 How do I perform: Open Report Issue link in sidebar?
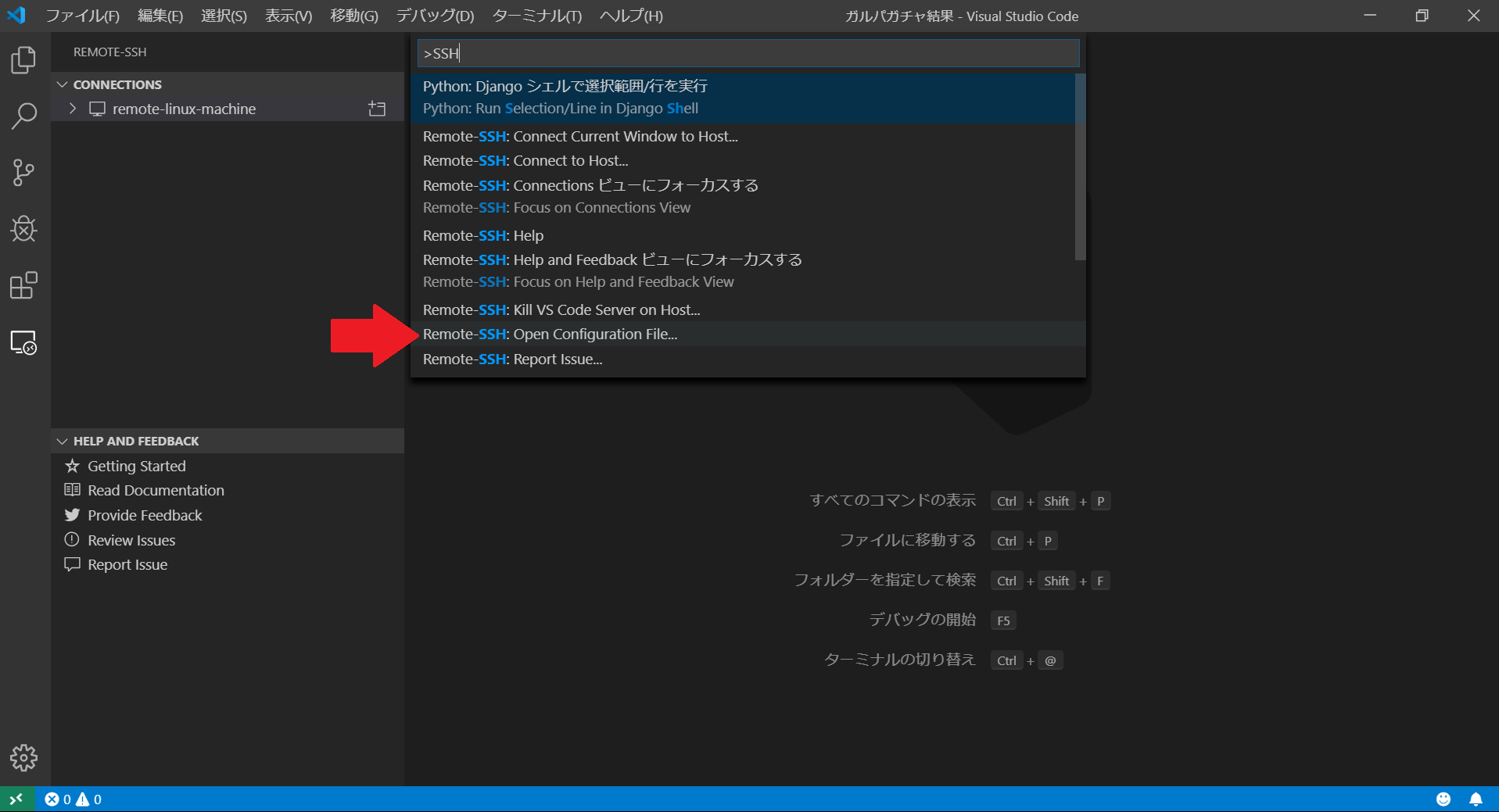point(127,564)
